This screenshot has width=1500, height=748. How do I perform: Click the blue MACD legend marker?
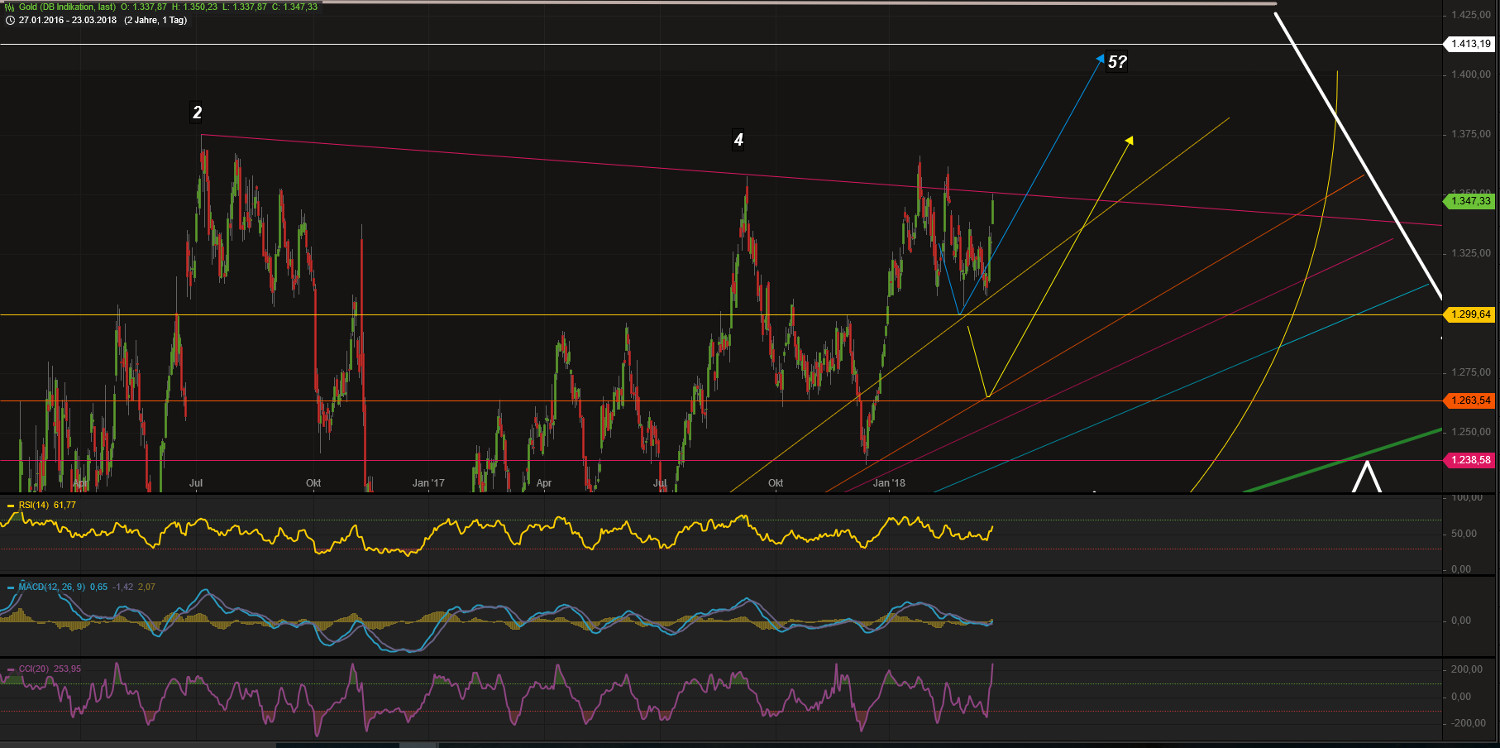click(11, 586)
